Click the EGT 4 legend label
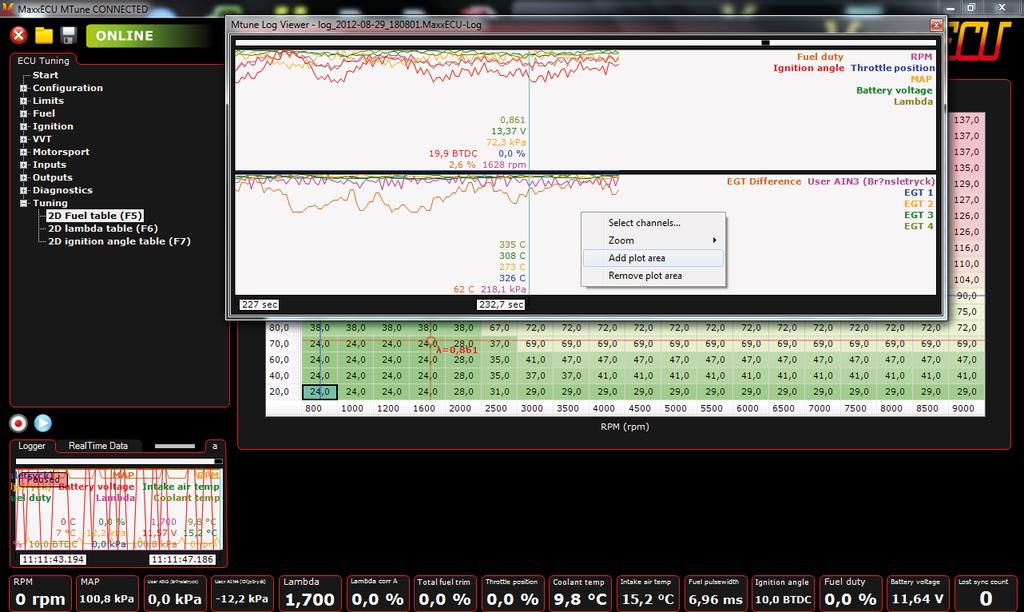The width and height of the screenshot is (1024, 612). pos(918,226)
